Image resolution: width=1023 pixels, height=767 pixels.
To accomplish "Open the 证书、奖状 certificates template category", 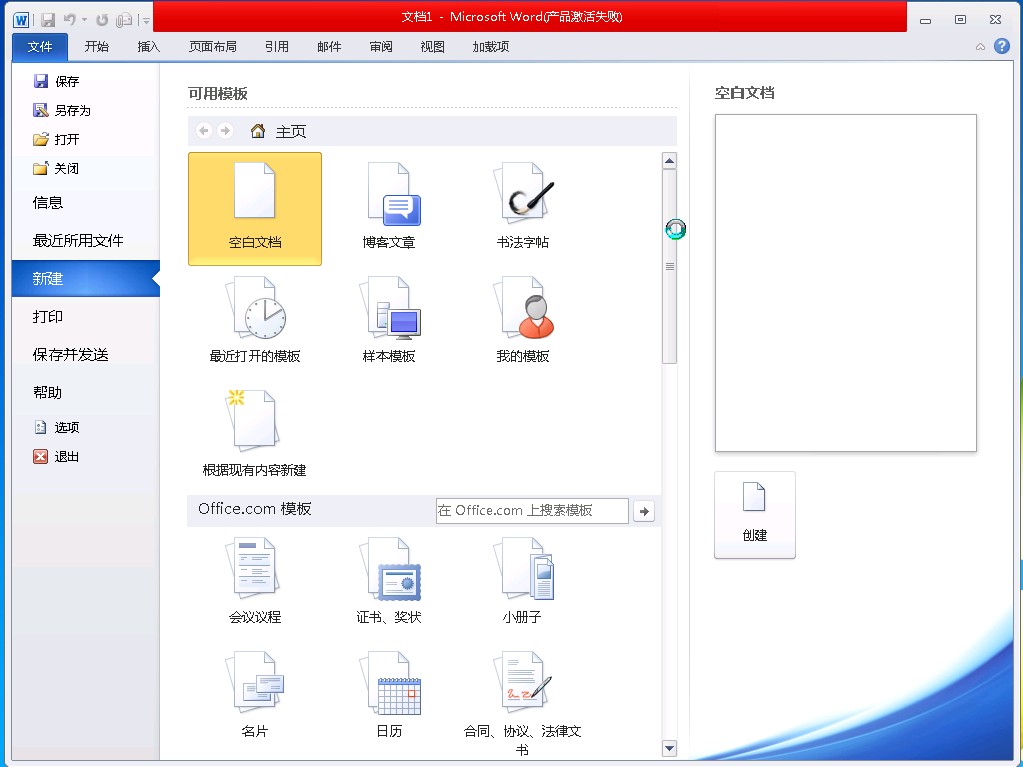I will [x=389, y=581].
